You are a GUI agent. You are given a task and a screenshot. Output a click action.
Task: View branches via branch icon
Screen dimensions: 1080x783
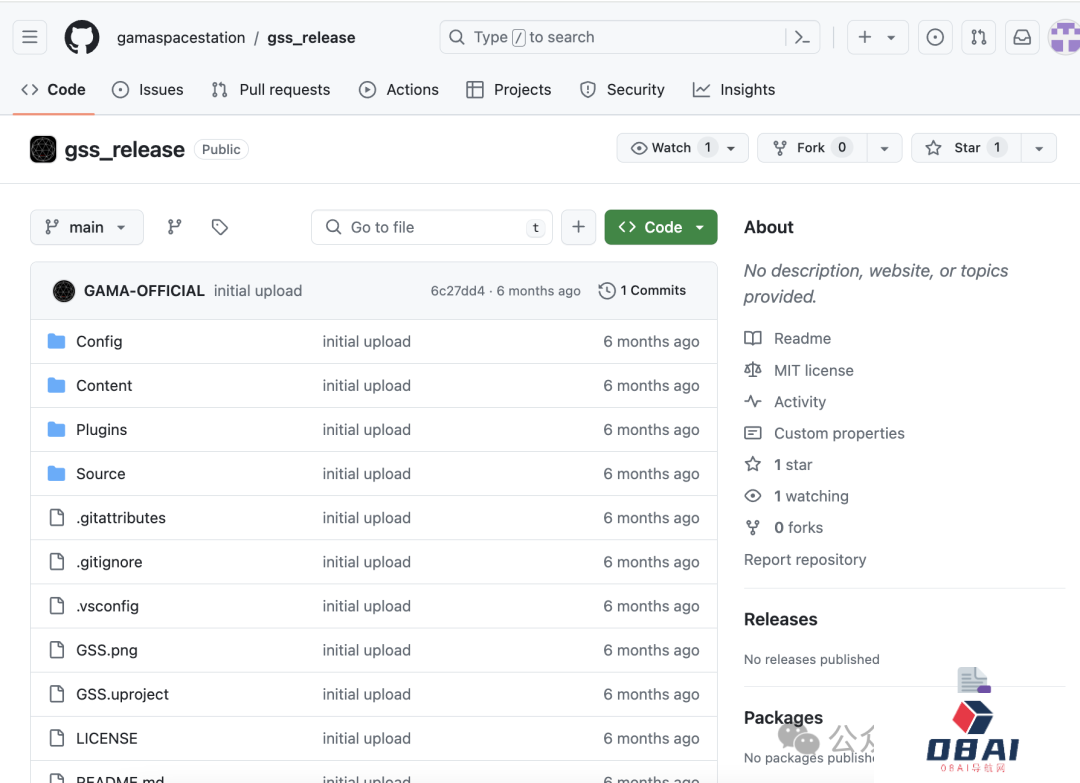point(174,227)
